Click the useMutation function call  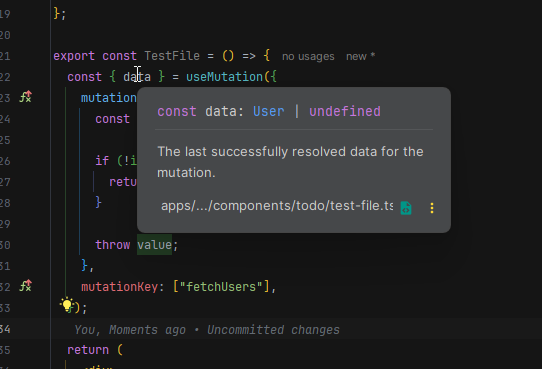[224, 77]
